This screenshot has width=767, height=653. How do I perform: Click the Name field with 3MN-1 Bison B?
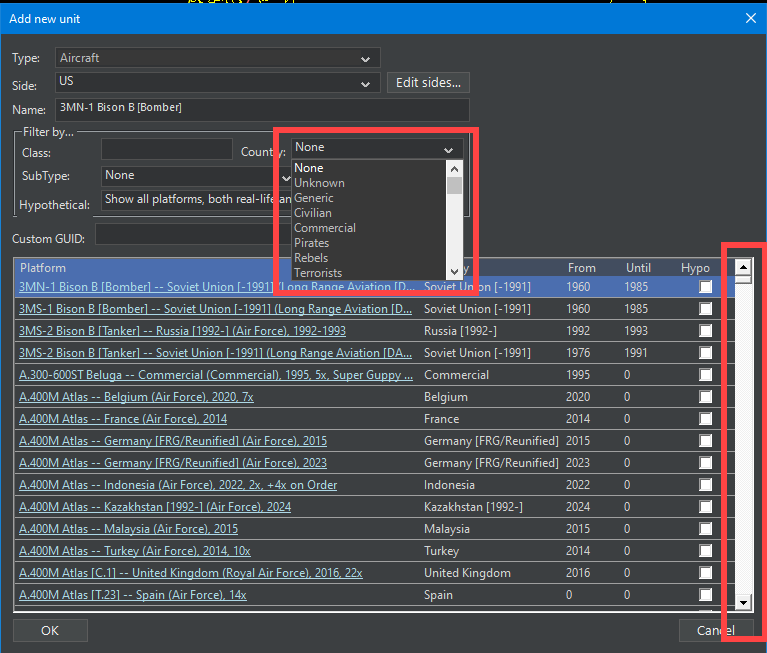coord(263,109)
